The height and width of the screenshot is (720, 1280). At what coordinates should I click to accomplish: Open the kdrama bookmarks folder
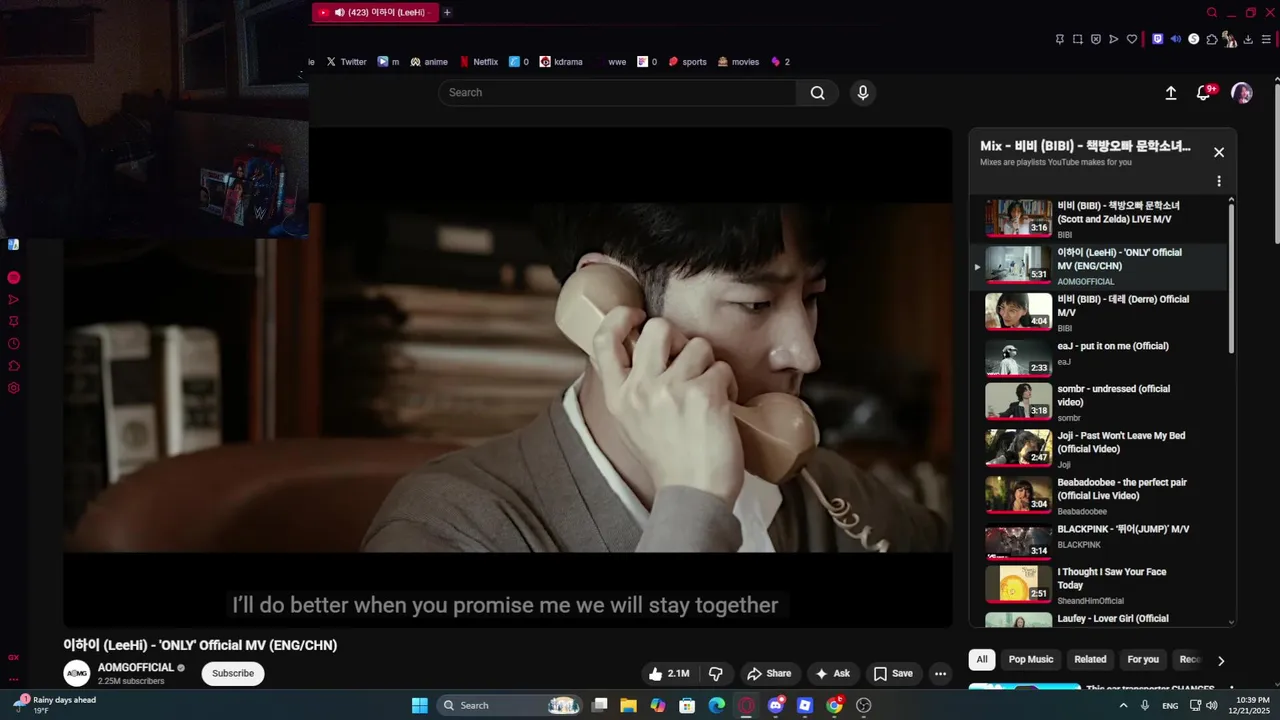pyautogui.click(x=561, y=62)
